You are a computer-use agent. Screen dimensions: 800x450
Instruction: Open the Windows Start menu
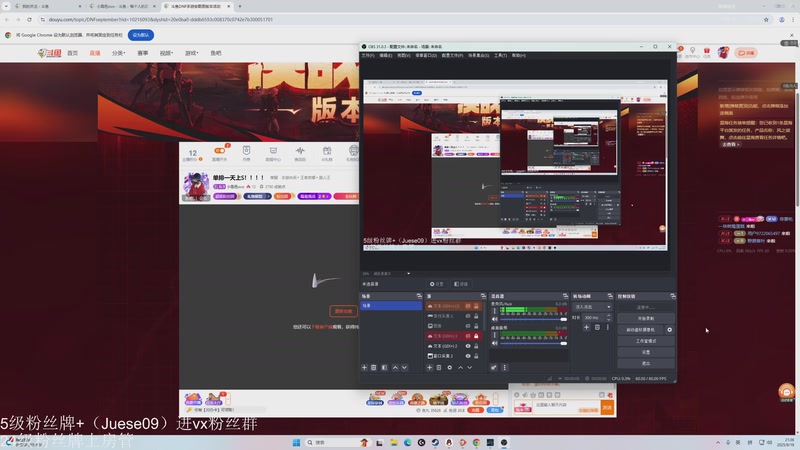(x=296, y=442)
